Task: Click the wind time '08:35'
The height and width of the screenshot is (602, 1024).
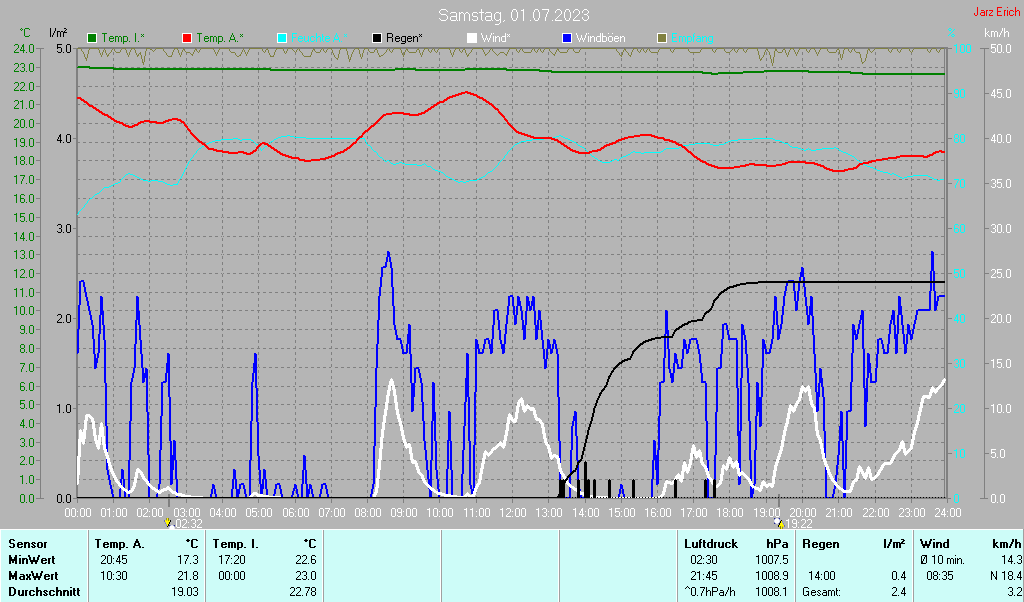Action: pyautogui.click(x=940, y=577)
